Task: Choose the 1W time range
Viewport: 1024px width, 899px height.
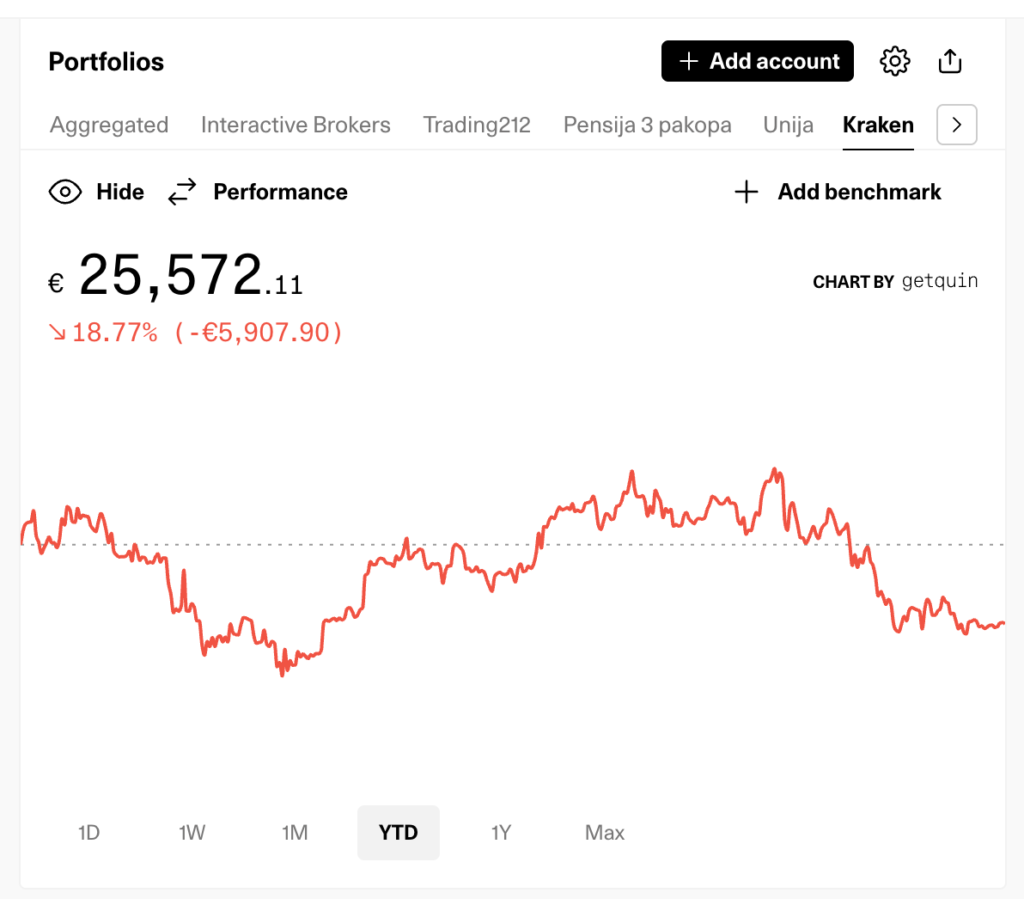Action: coord(192,832)
